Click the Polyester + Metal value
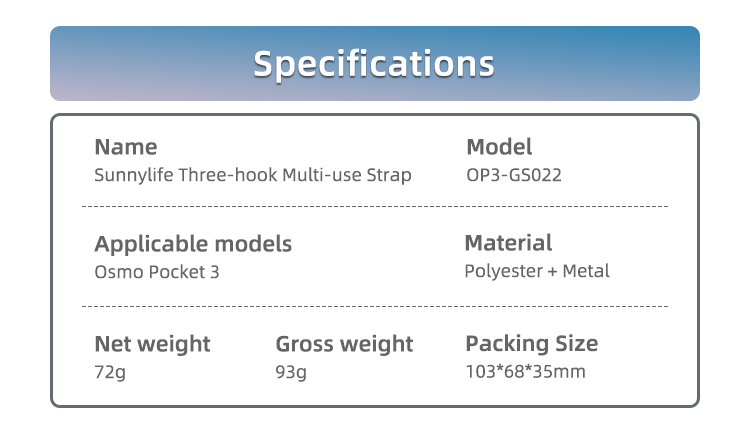The height and width of the screenshot is (425, 750). tap(537, 272)
